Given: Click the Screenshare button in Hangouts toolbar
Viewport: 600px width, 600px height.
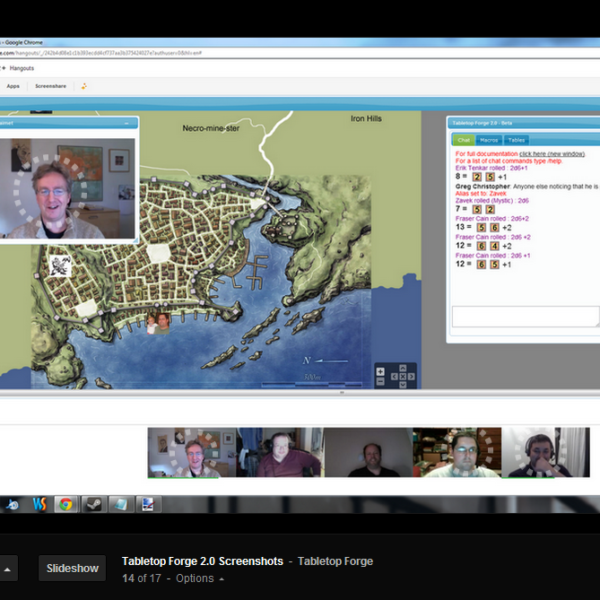Looking at the screenshot, I should point(50,86).
